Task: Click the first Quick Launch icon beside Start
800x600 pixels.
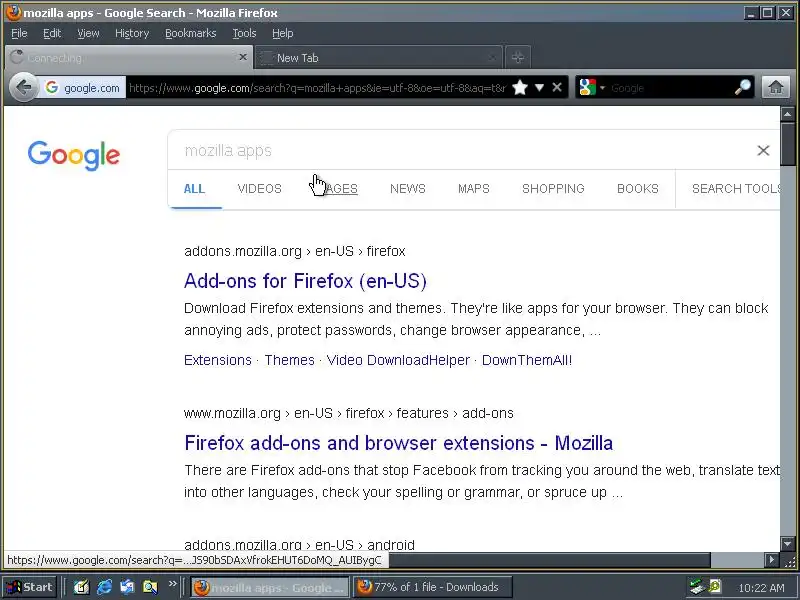Action: tap(81, 587)
